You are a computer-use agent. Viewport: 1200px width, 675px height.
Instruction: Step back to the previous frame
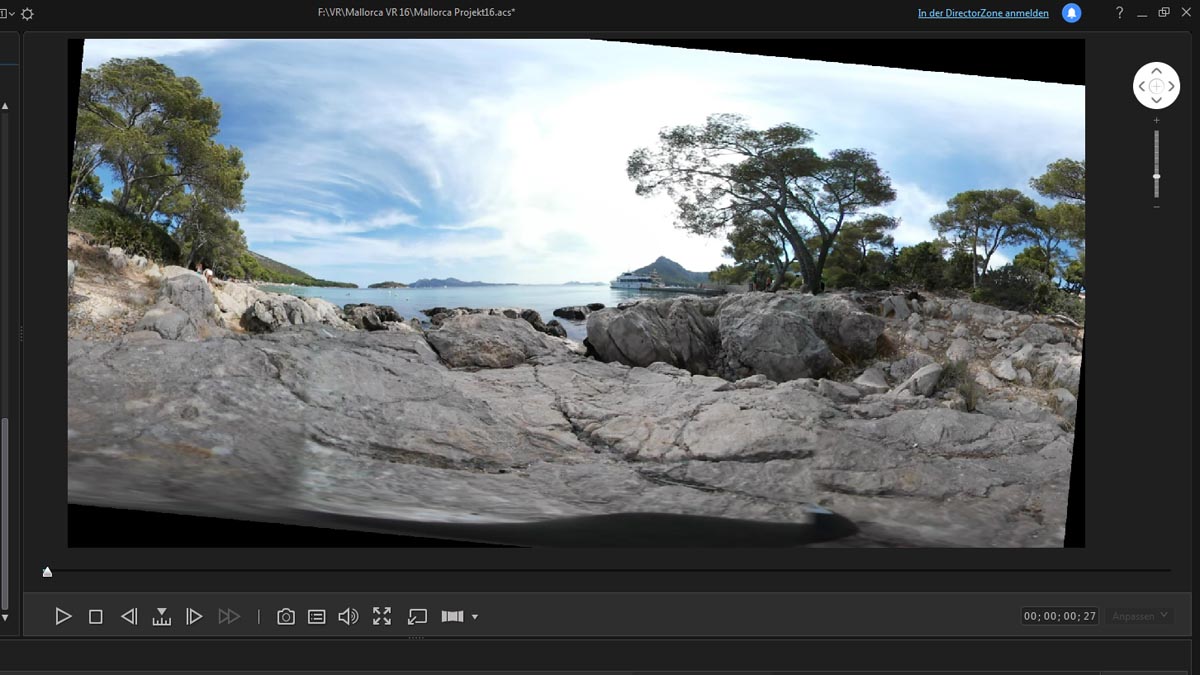[x=129, y=617]
